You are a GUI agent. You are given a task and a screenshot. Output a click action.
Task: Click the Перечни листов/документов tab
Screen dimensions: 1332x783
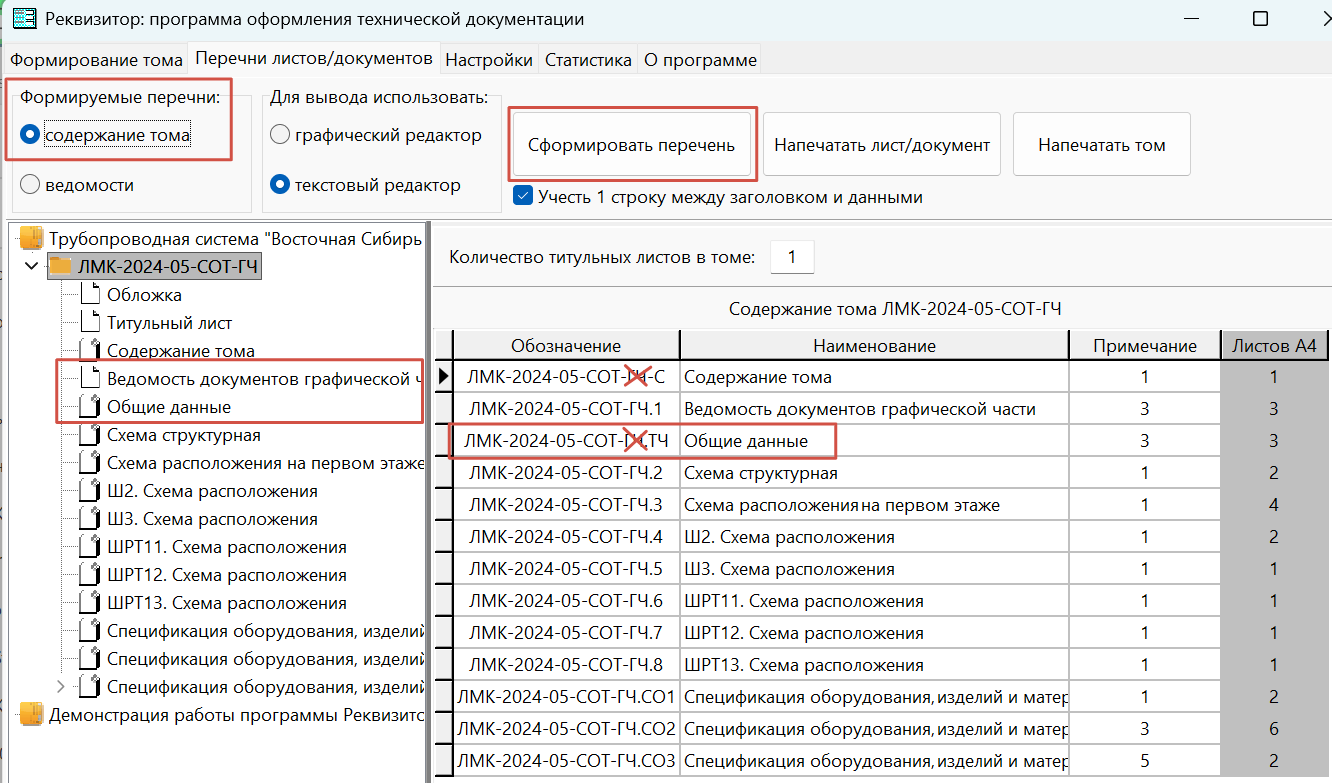[x=314, y=58]
